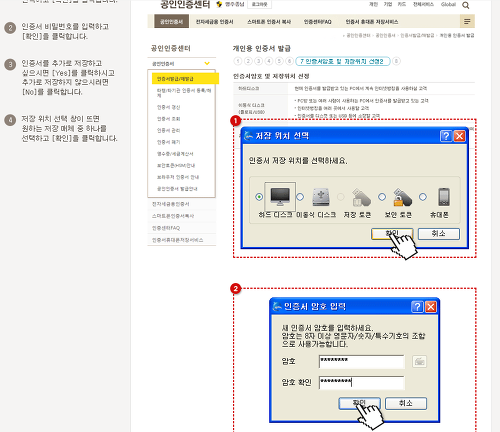The image size is (500, 432).
Task: Click the 저장 토큰 USB icon
Action: point(361,197)
